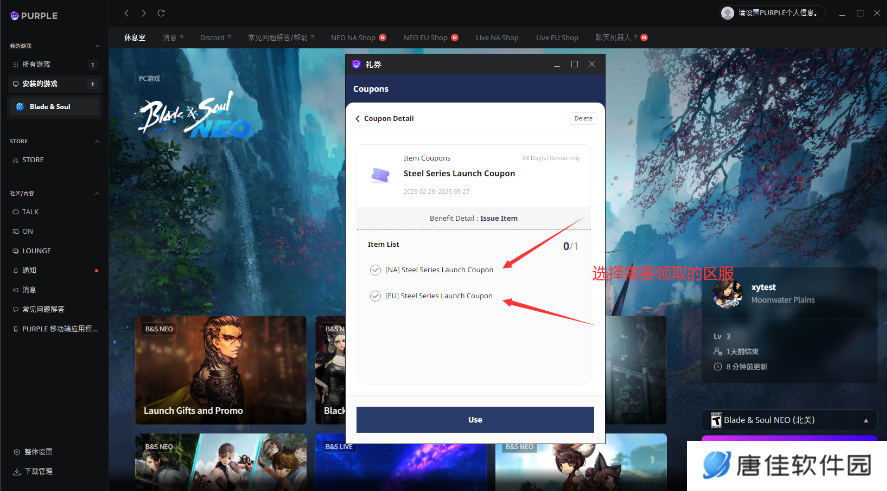Image resolution: width=887 pixels, height=491 pixels.
Task: Open 整体设置 settings at sidebar bottom
Action: click(x=33, y=452)
